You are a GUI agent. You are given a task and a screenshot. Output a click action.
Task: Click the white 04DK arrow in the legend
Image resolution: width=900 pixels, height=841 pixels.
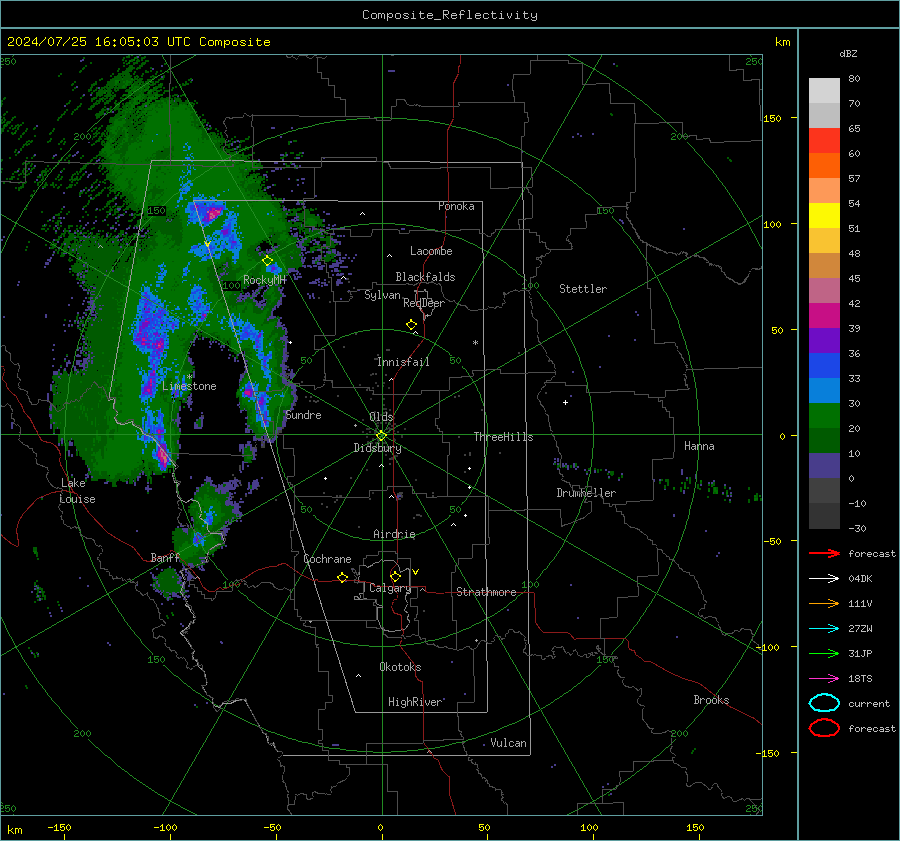point(824,578)
